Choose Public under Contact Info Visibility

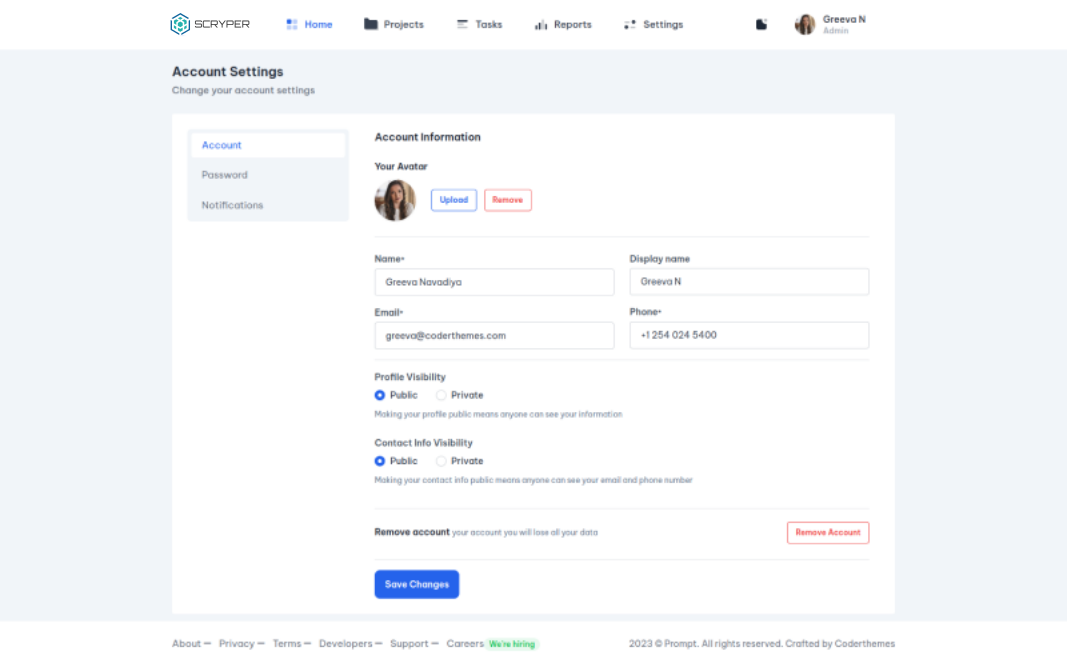point(380,461)
